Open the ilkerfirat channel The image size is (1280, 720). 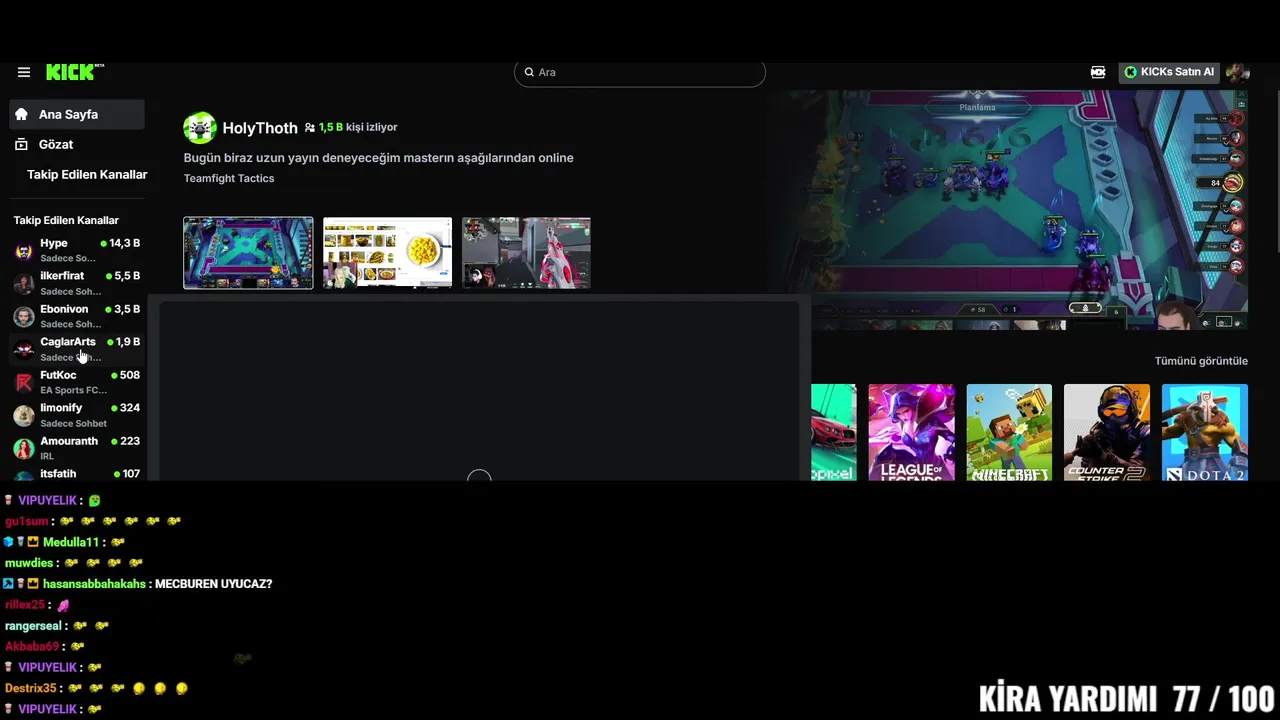[x=77, y=283]
